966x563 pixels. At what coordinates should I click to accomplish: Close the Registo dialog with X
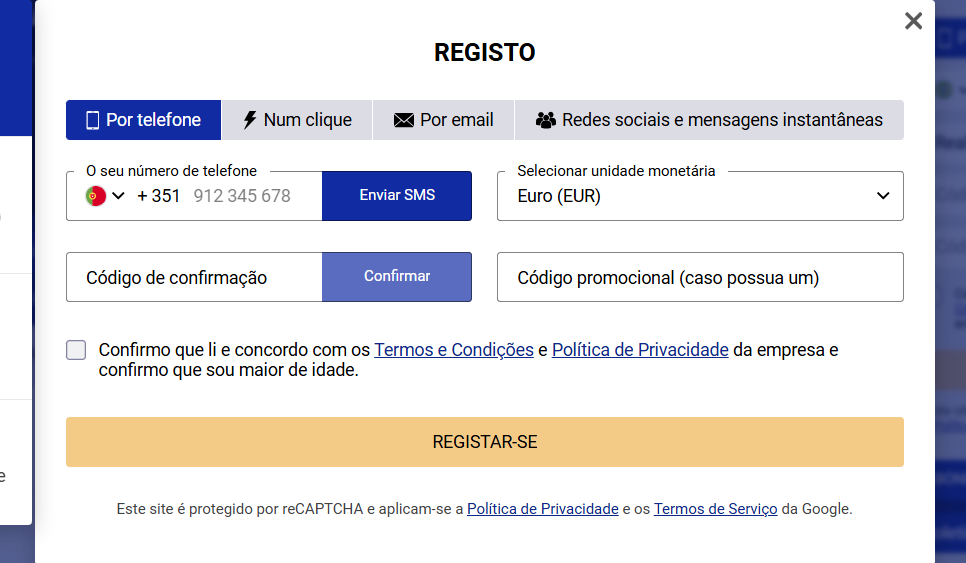coord(913,21)
